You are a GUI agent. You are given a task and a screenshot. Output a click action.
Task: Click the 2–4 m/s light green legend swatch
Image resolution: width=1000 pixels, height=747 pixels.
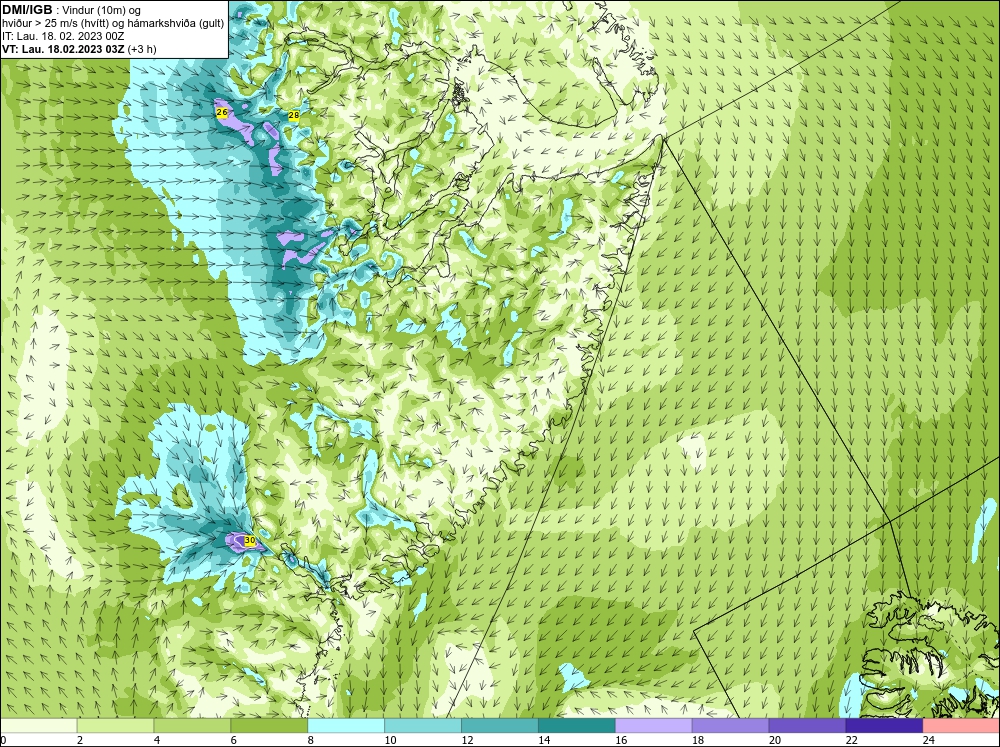(115, 726)
